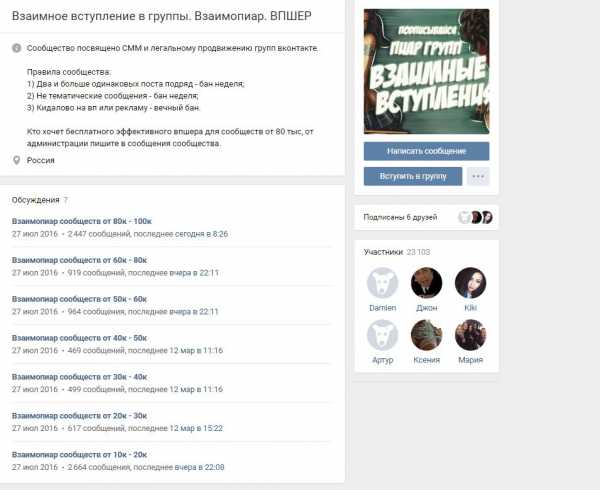Open discussion Взаимопиар сообществ от 10к - 20к
600x490 pixels.
click(x=79, y=455)
